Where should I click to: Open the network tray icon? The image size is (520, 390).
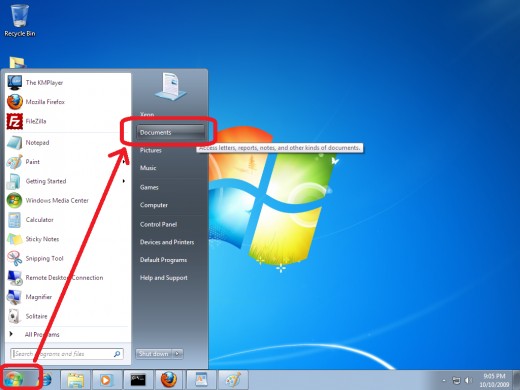(x=456, y=380)
